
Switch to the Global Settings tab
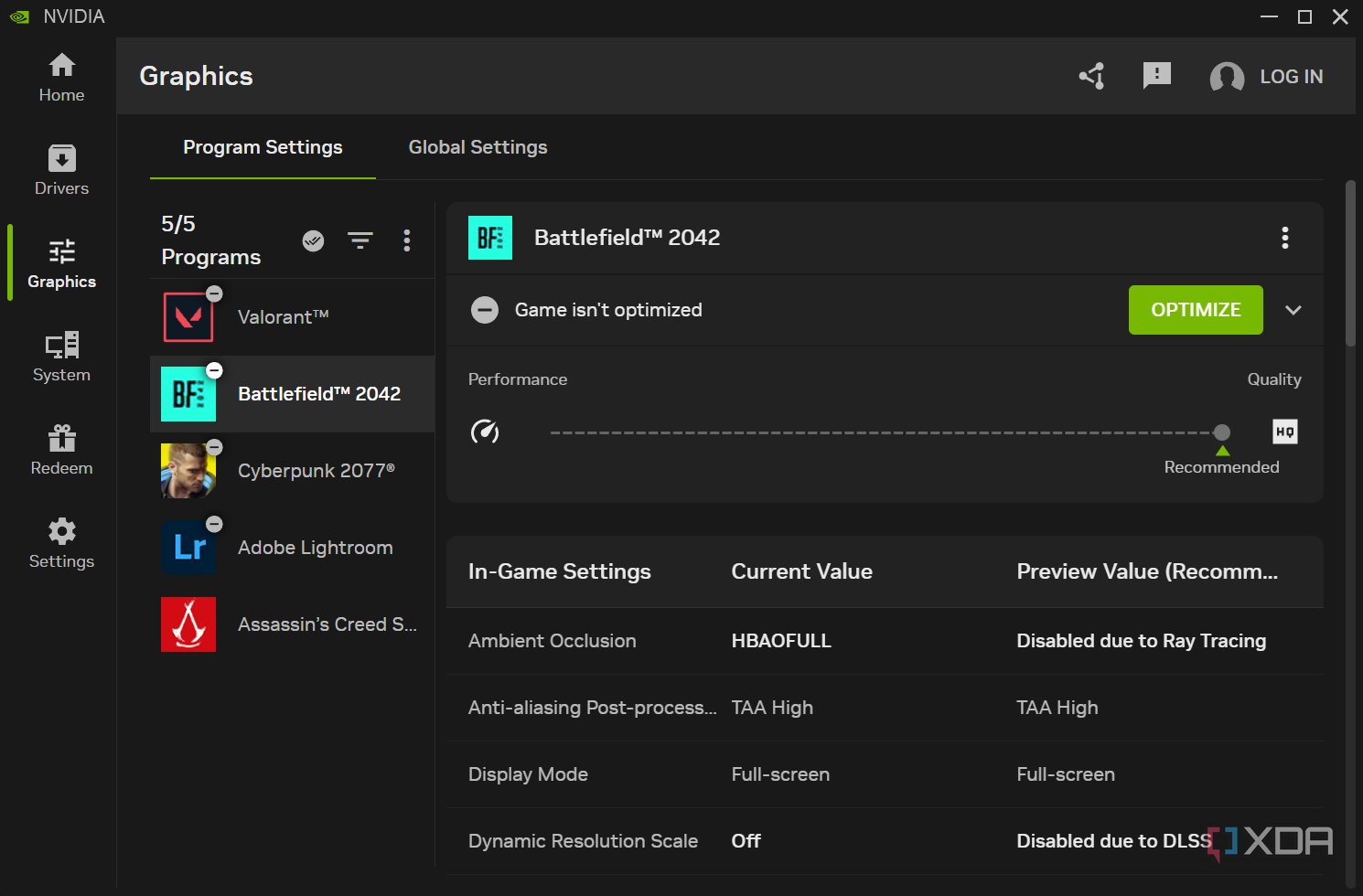pos(478,147)
